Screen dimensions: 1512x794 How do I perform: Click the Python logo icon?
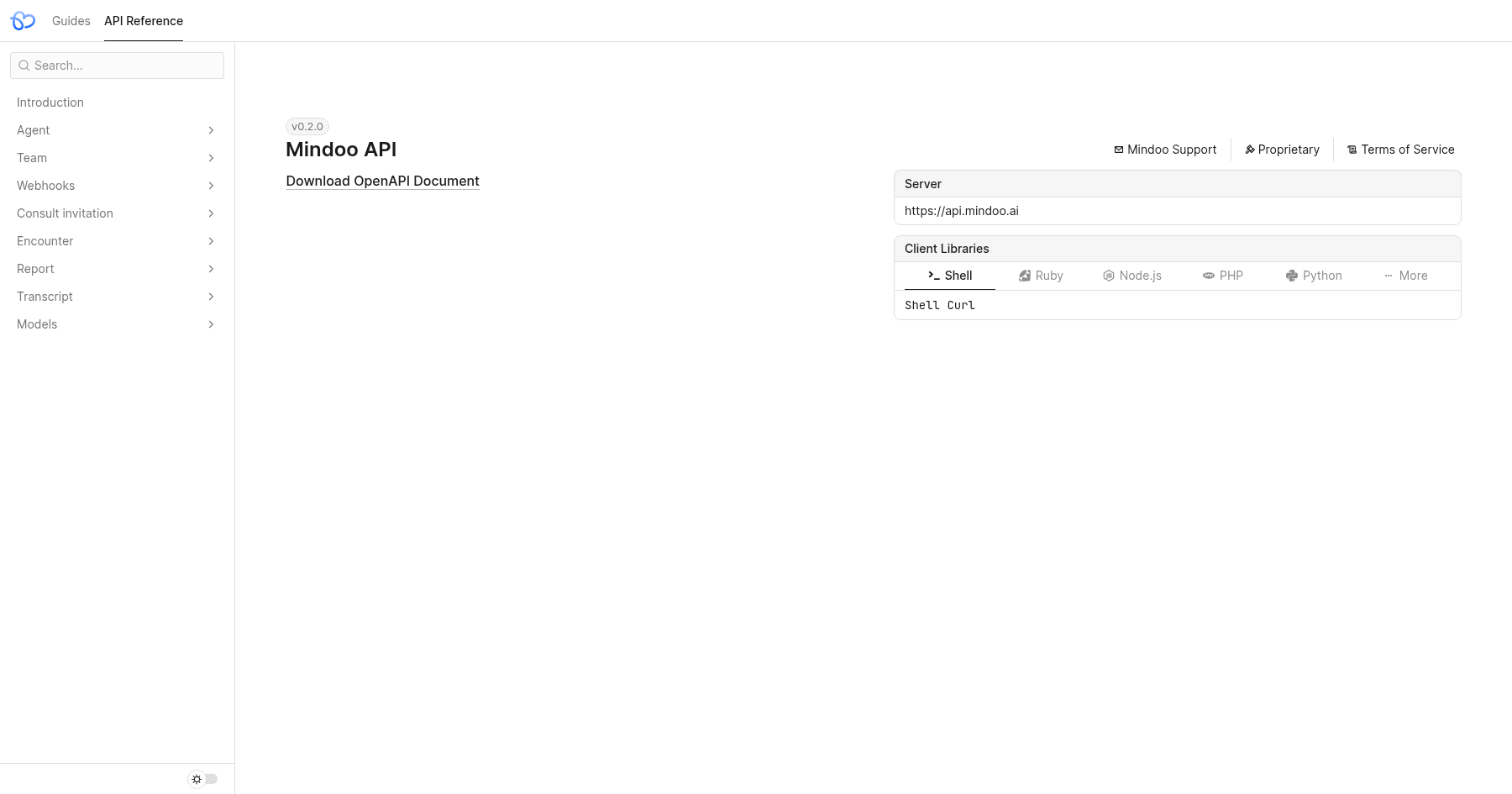[x=1292, y=276]
